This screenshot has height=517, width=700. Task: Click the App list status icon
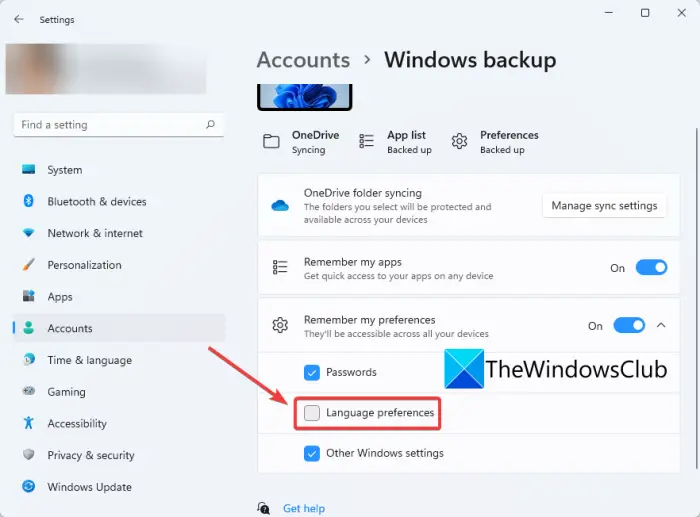click(367, 142)
